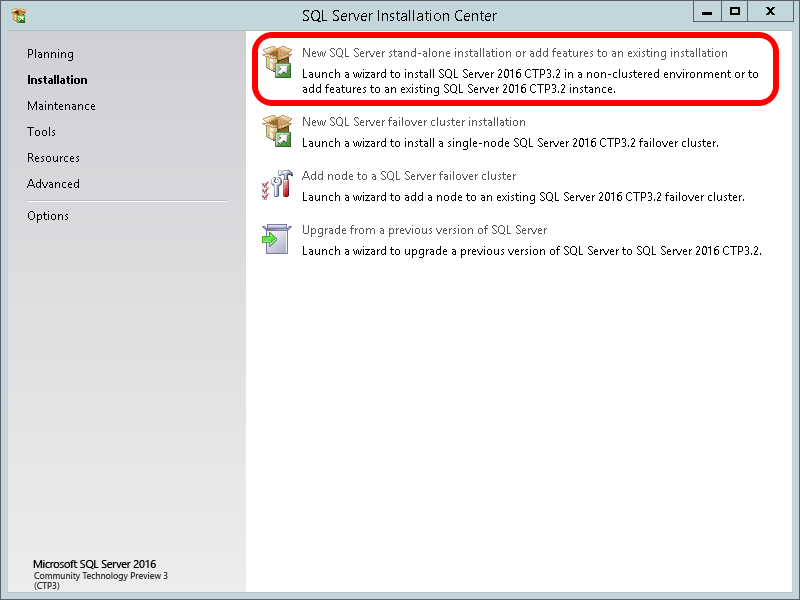The image size is (800, 600).
Task: Click the SQL Server app icon in title bar
Action: coord(18,16)
